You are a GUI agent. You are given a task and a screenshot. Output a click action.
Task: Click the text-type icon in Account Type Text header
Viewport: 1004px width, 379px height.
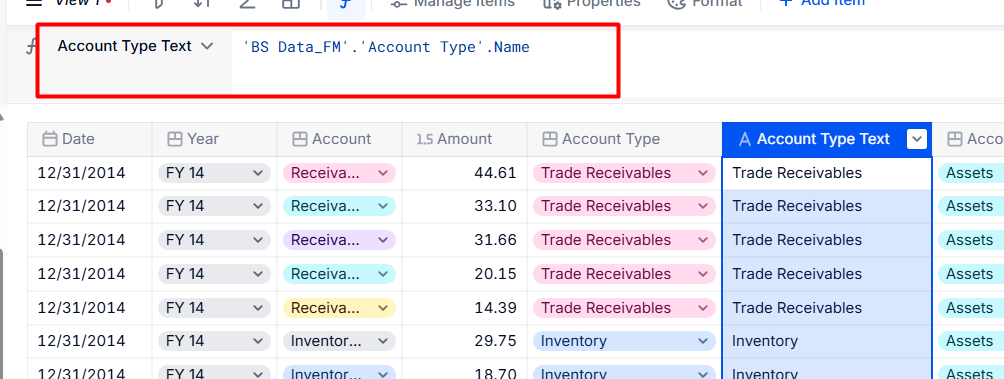pyautogui.click(x=745, y=139)
